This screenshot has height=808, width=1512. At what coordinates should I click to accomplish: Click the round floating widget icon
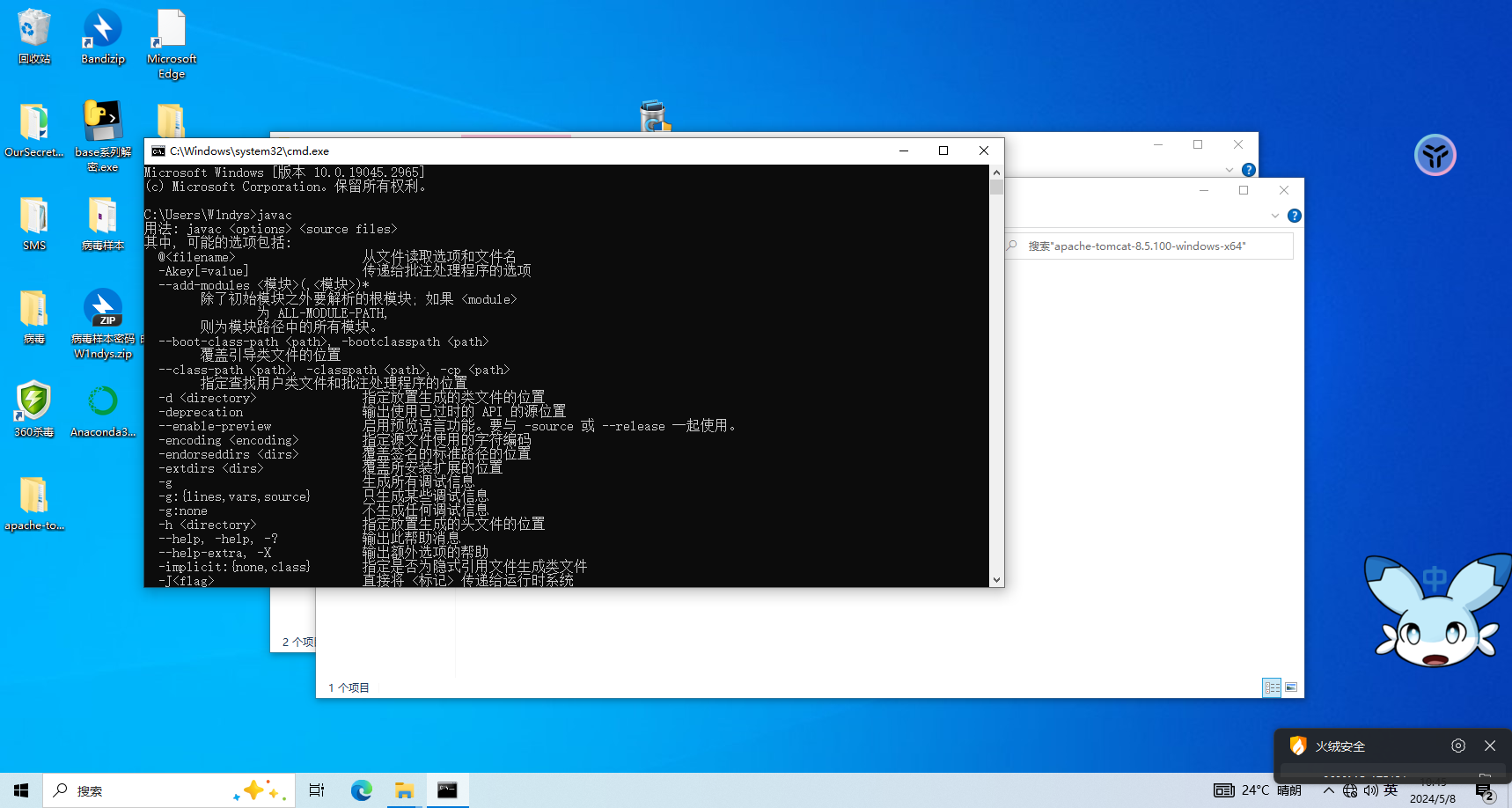pos(1435,156)
